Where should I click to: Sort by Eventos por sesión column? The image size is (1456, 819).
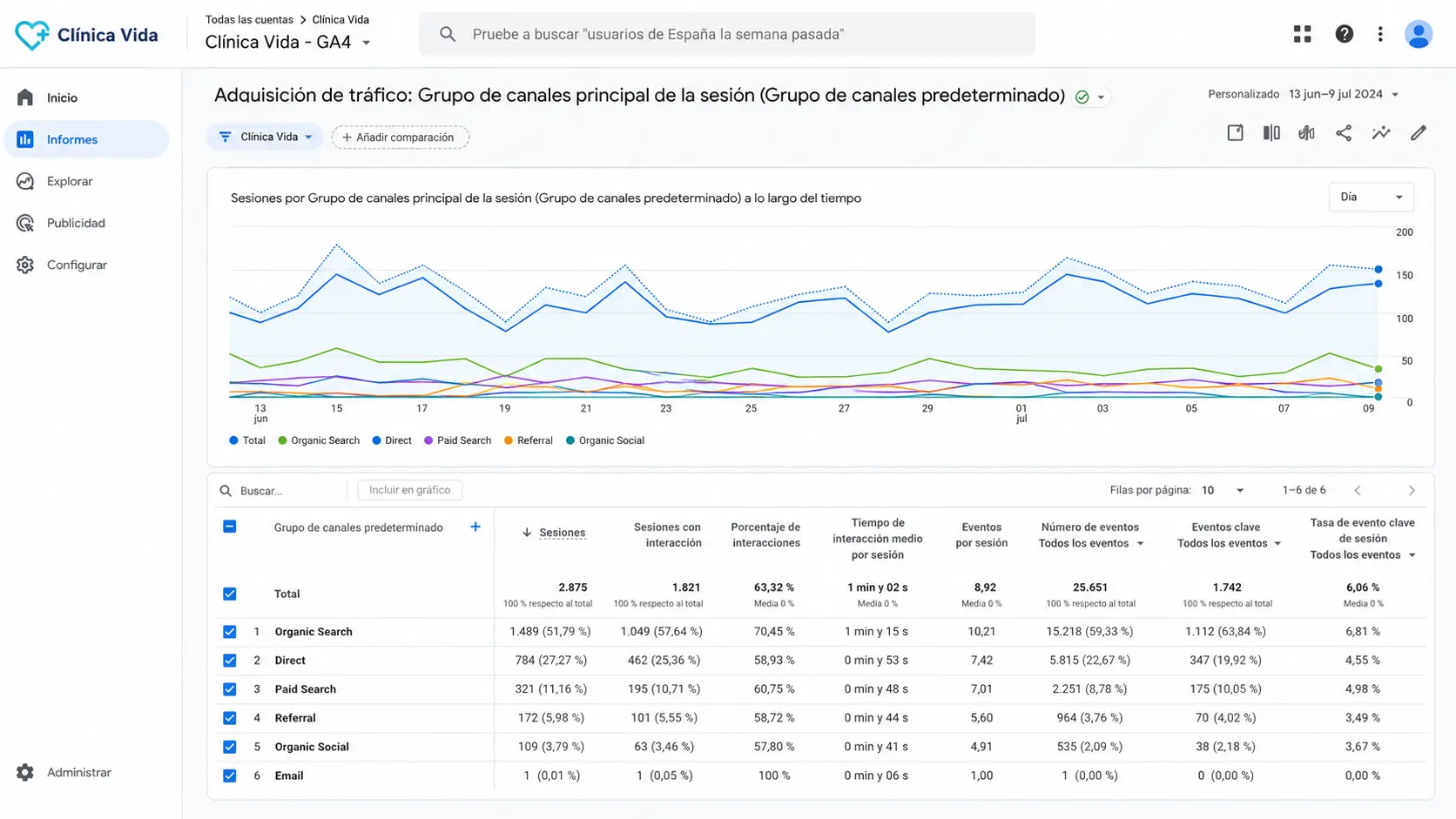click(981, 534)
